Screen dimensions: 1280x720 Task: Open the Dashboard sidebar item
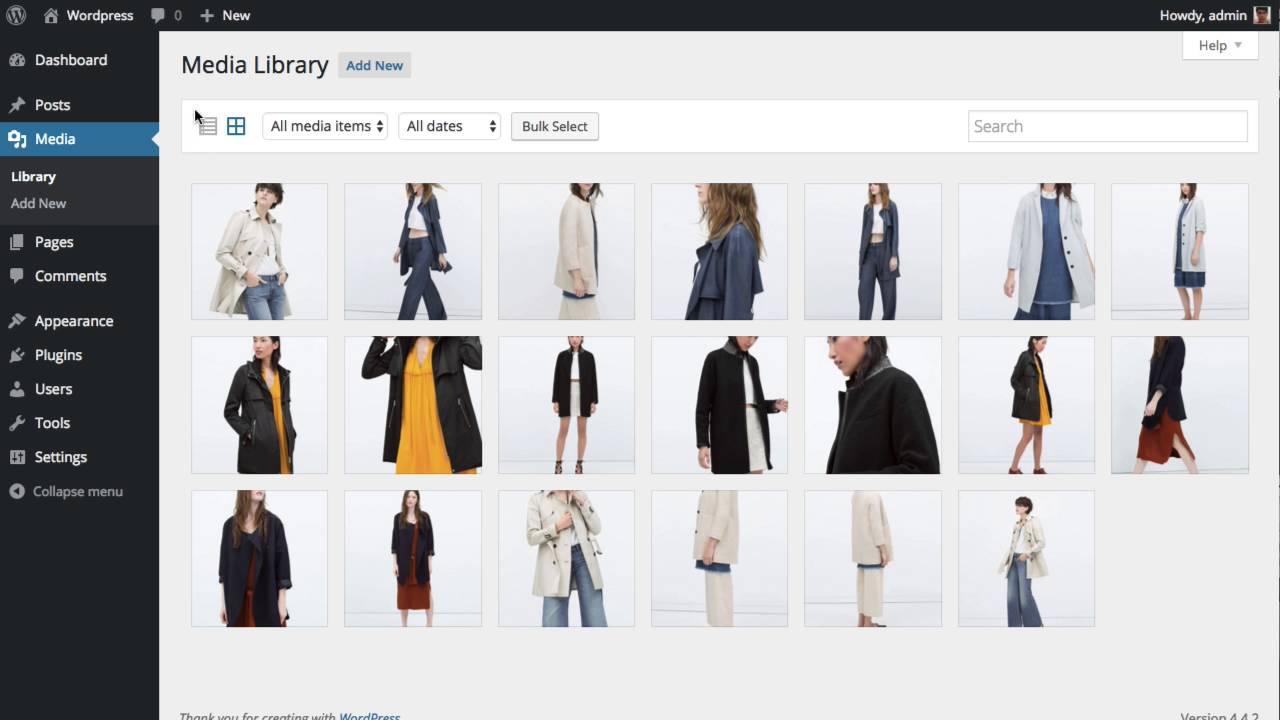pyautogui.click(x=70, y=60)
